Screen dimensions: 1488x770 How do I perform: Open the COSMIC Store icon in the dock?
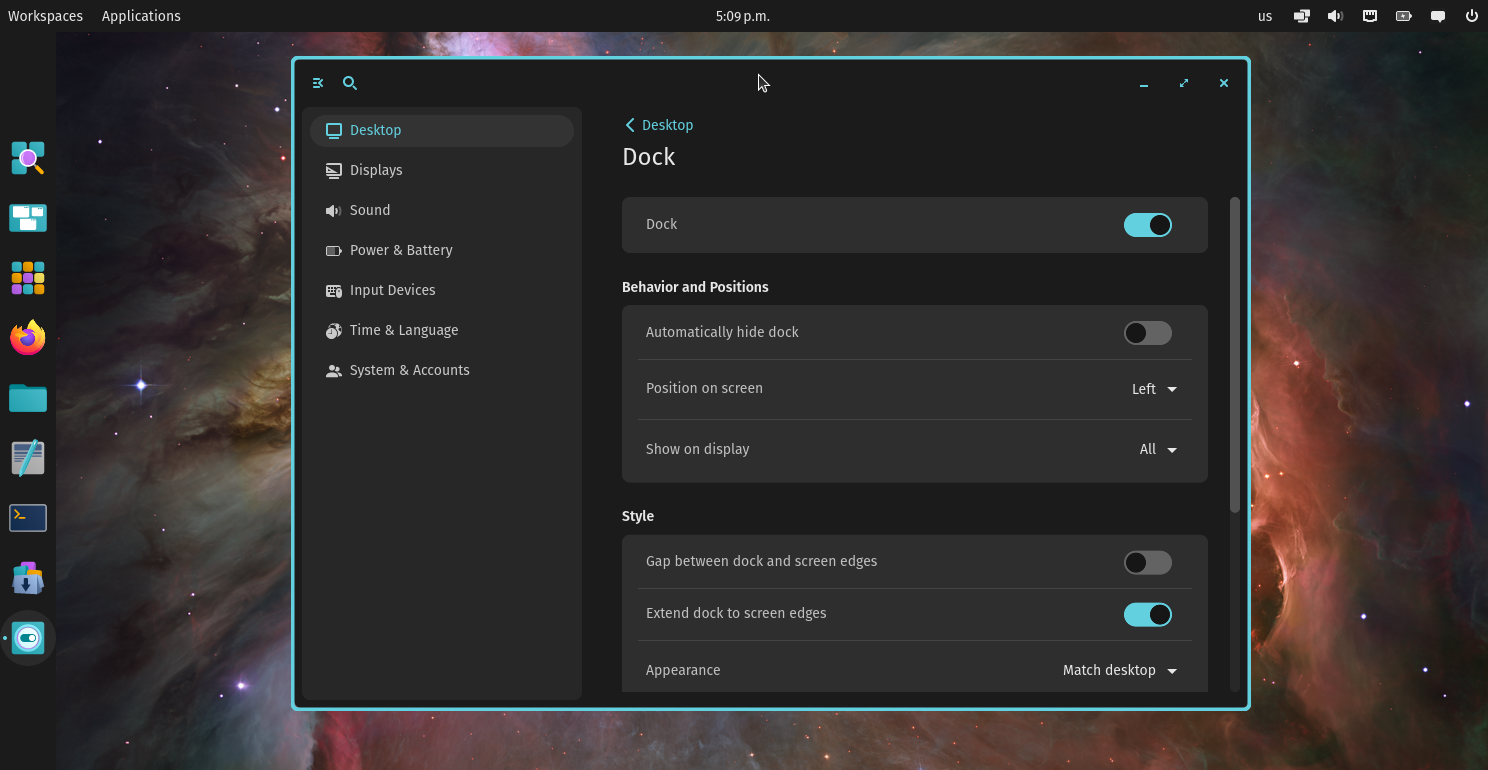pos(28,578)
